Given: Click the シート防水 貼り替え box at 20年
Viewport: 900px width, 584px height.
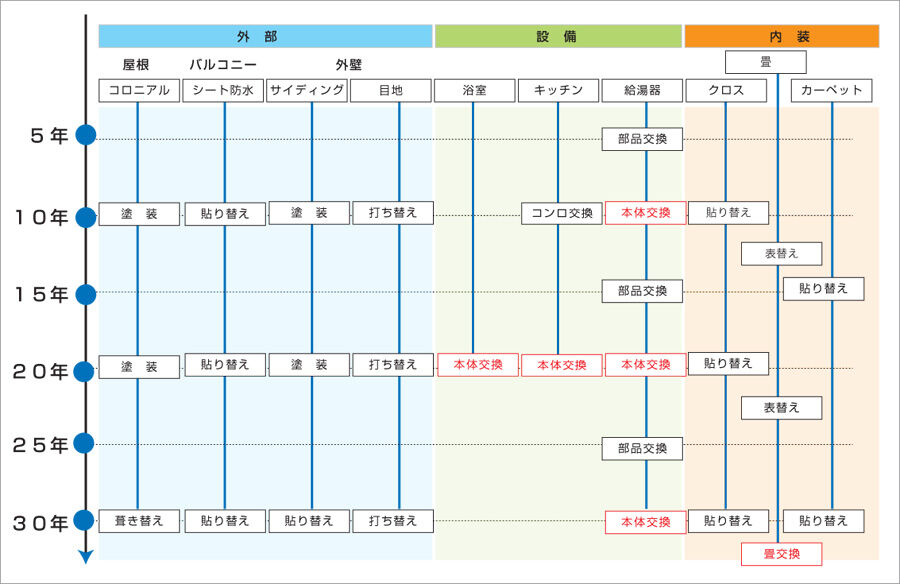Looking at the screenshot, I should [226, 365].
